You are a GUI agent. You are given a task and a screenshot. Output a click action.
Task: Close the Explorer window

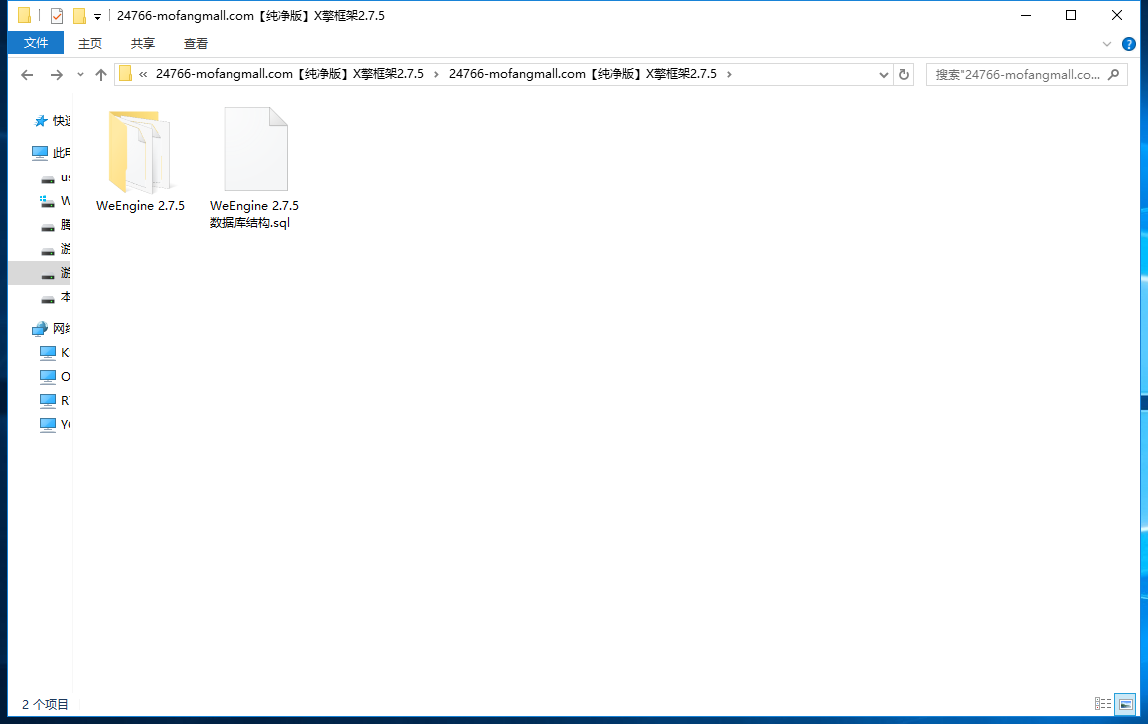(x=1117, y=15)
